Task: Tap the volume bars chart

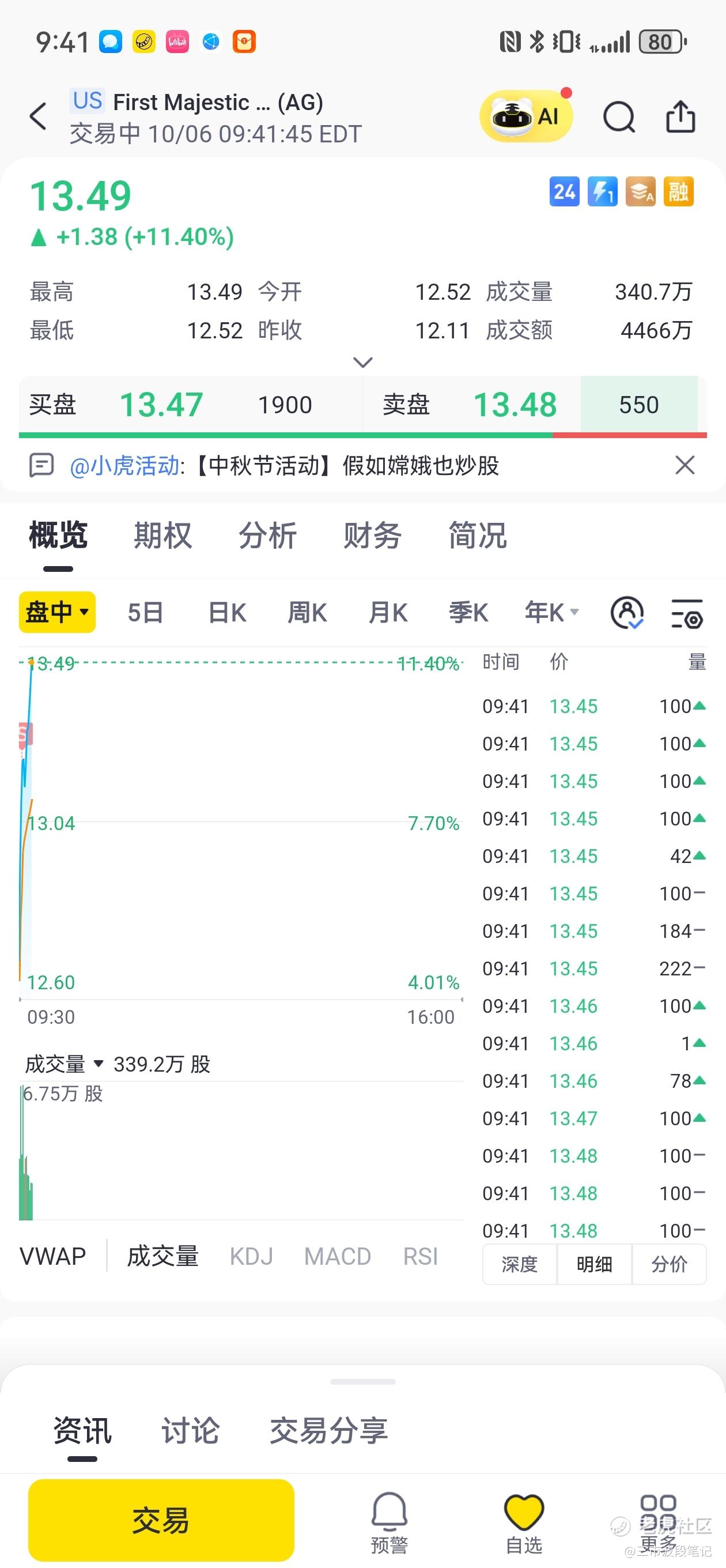Action: (241, 1151)
